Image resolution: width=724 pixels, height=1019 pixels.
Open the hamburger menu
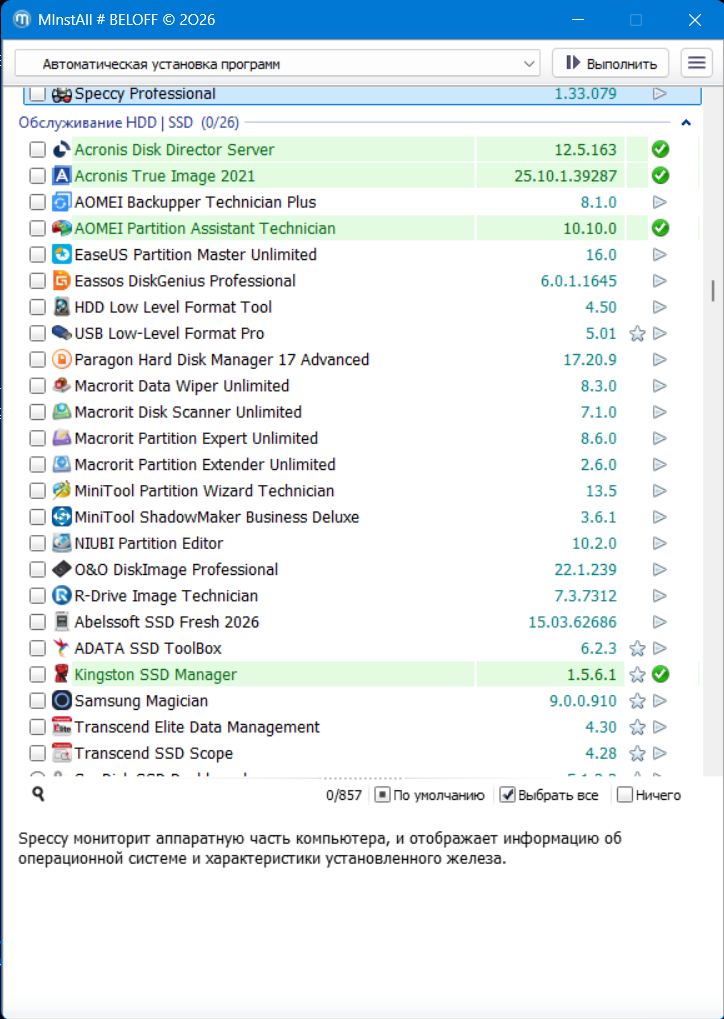point(696,63)
